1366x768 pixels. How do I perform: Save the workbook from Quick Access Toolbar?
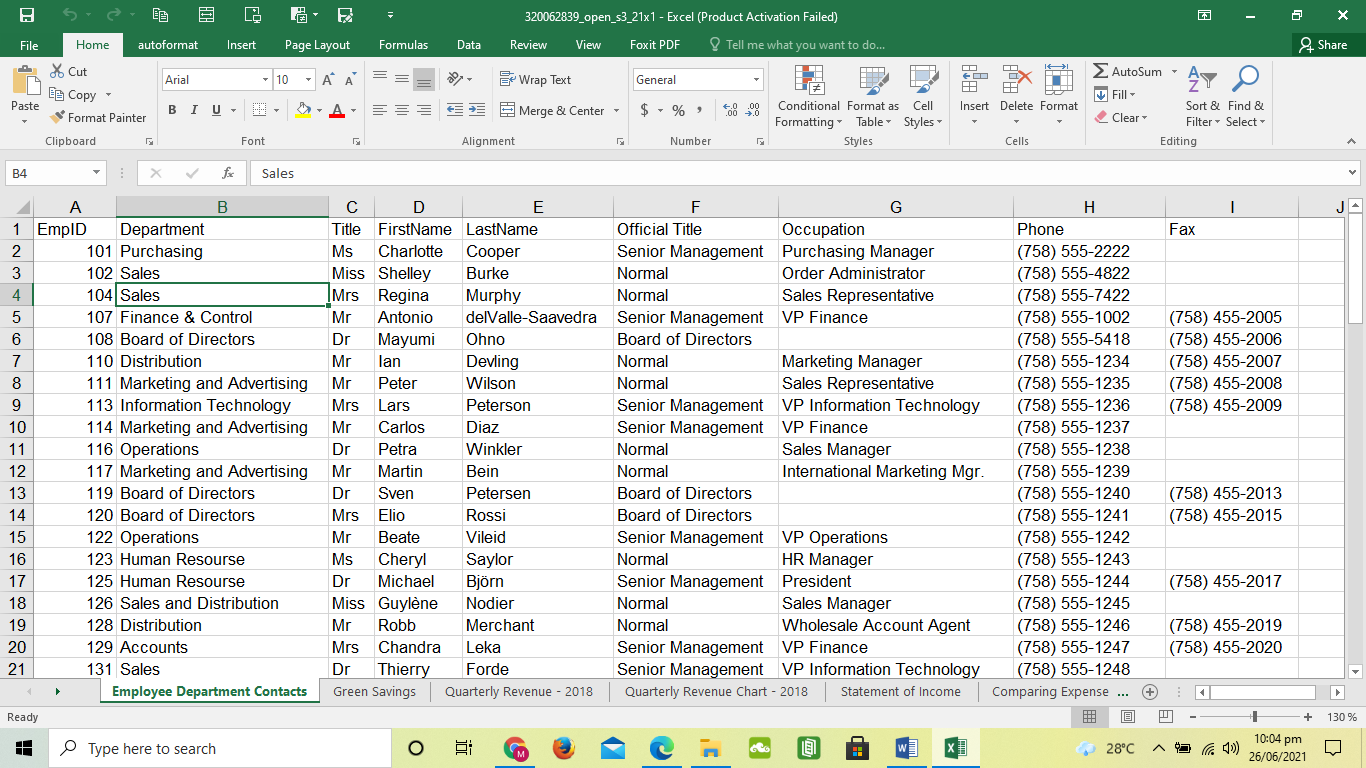point(27,15)
